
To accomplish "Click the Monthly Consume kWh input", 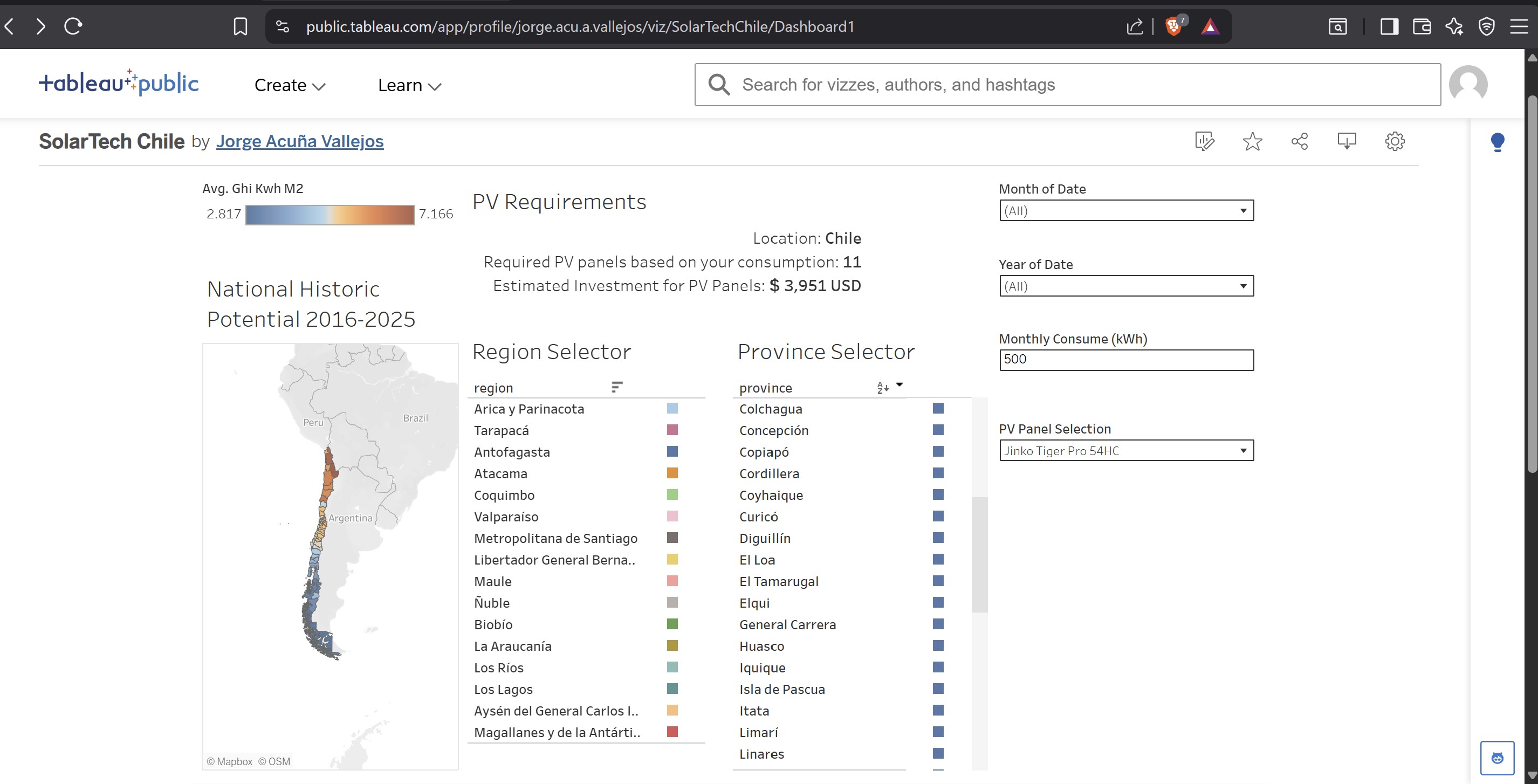I will click(1126, 360).
